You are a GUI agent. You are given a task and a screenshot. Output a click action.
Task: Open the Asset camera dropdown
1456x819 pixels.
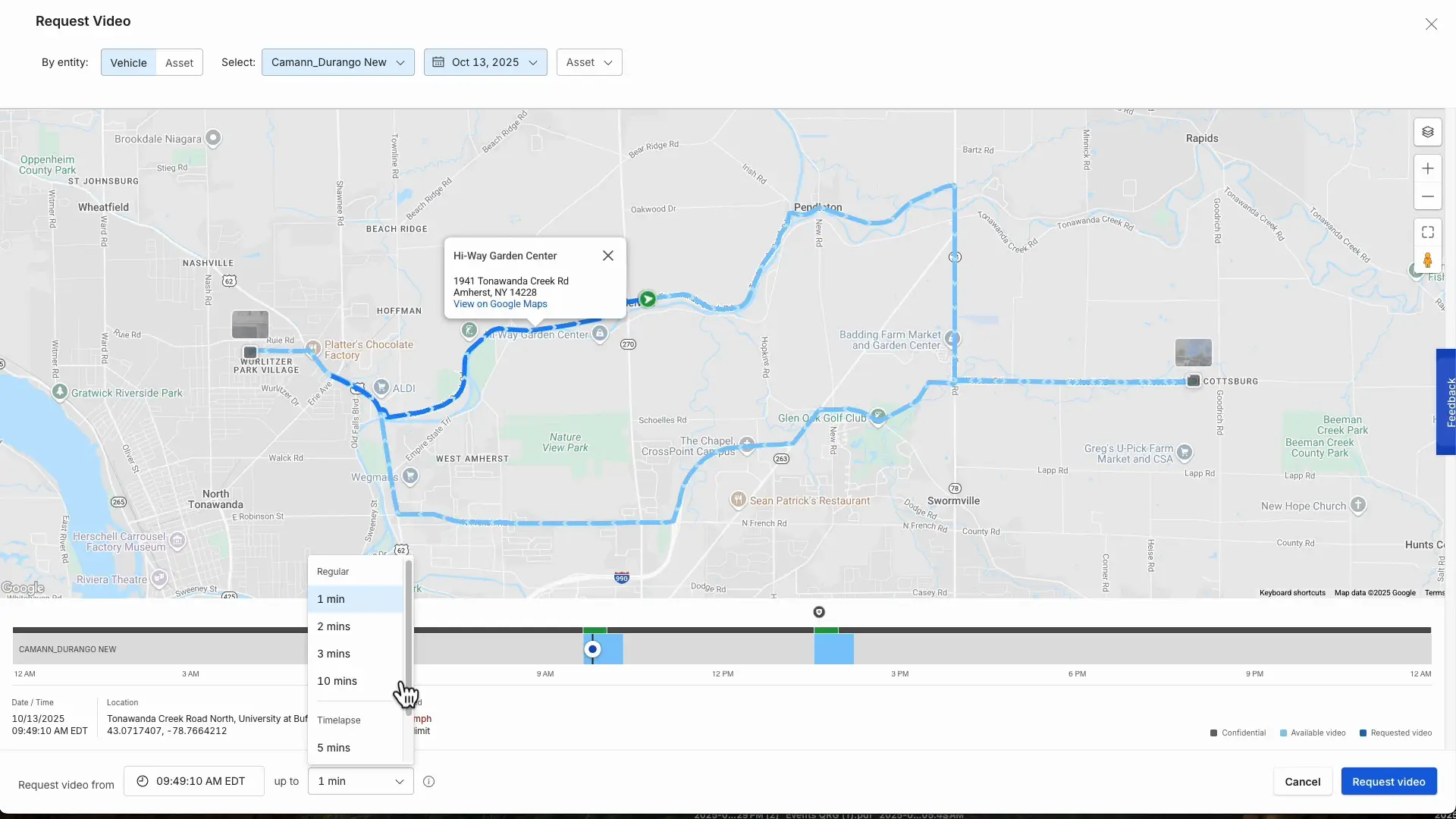(x=589, y=62)
